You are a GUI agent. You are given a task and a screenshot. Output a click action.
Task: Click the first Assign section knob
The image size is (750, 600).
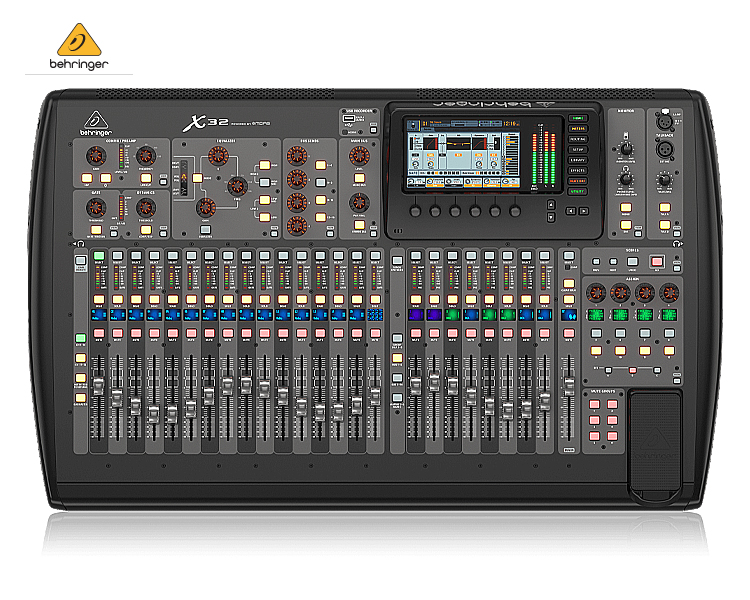(x=596, y=292)
